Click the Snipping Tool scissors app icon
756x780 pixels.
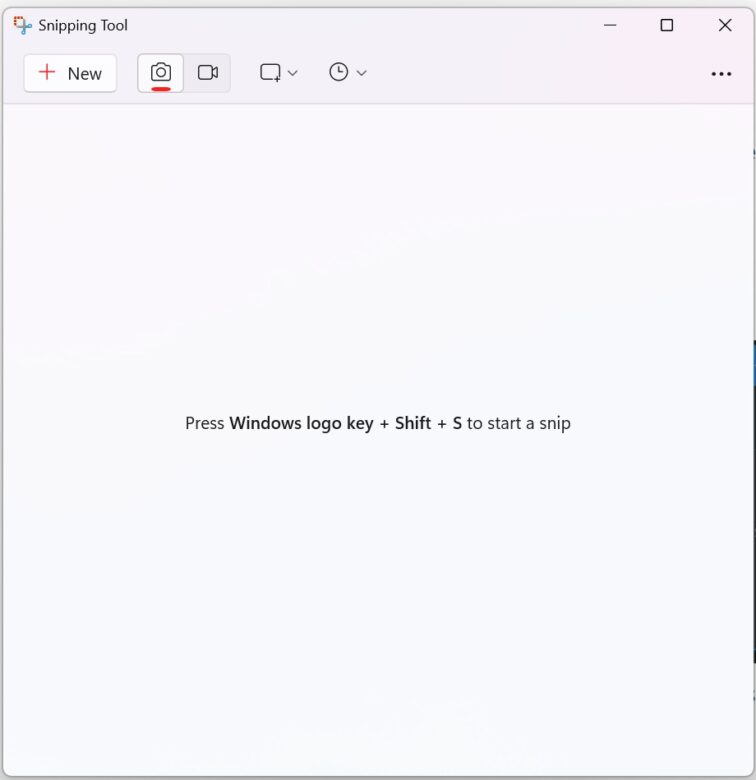tap(22, 25)
